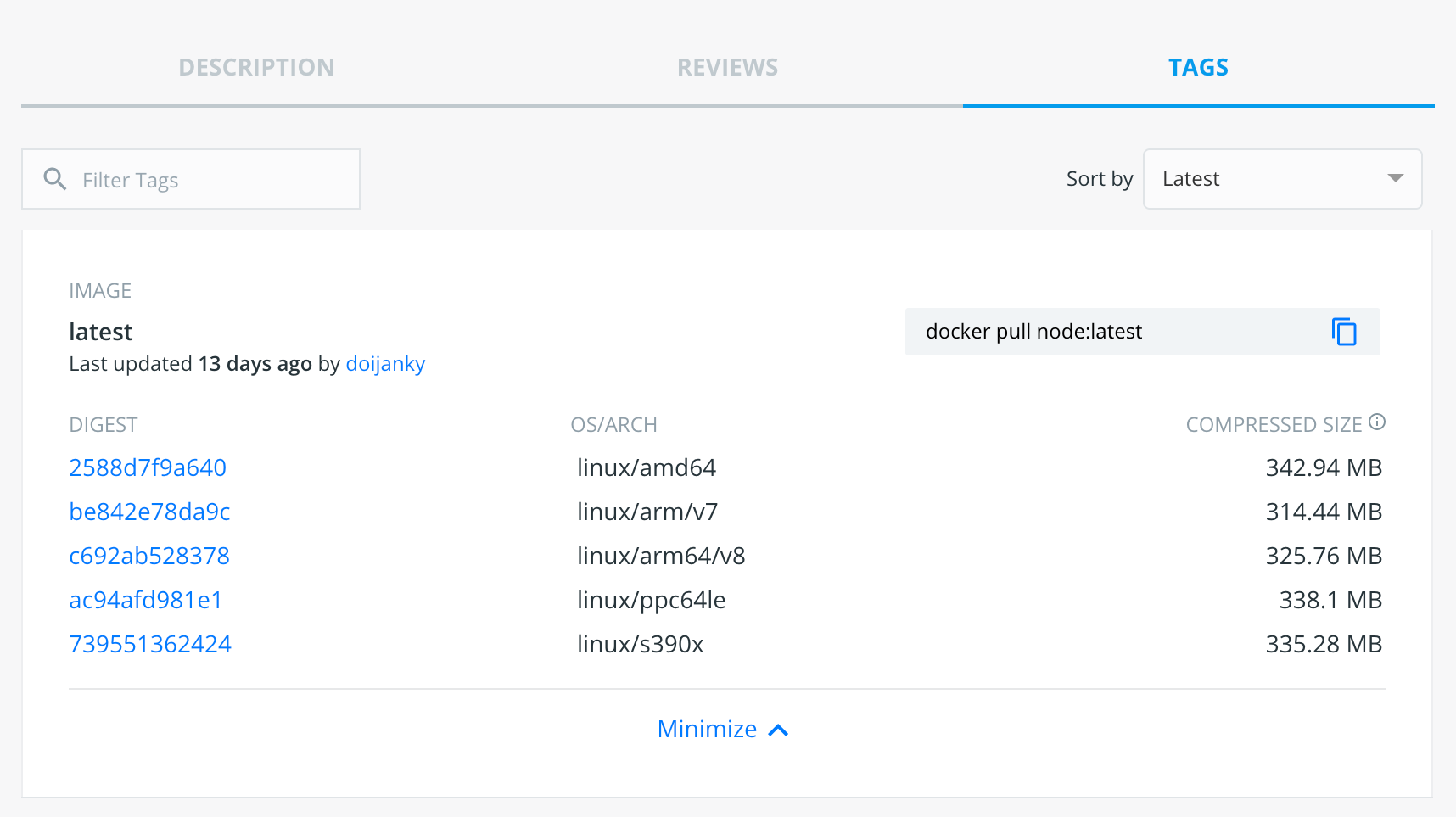The image size is (1456, 817).
Task: Open digest ac94afd981e1 for linux/ppc64le
Action: [x=146, y=600]
